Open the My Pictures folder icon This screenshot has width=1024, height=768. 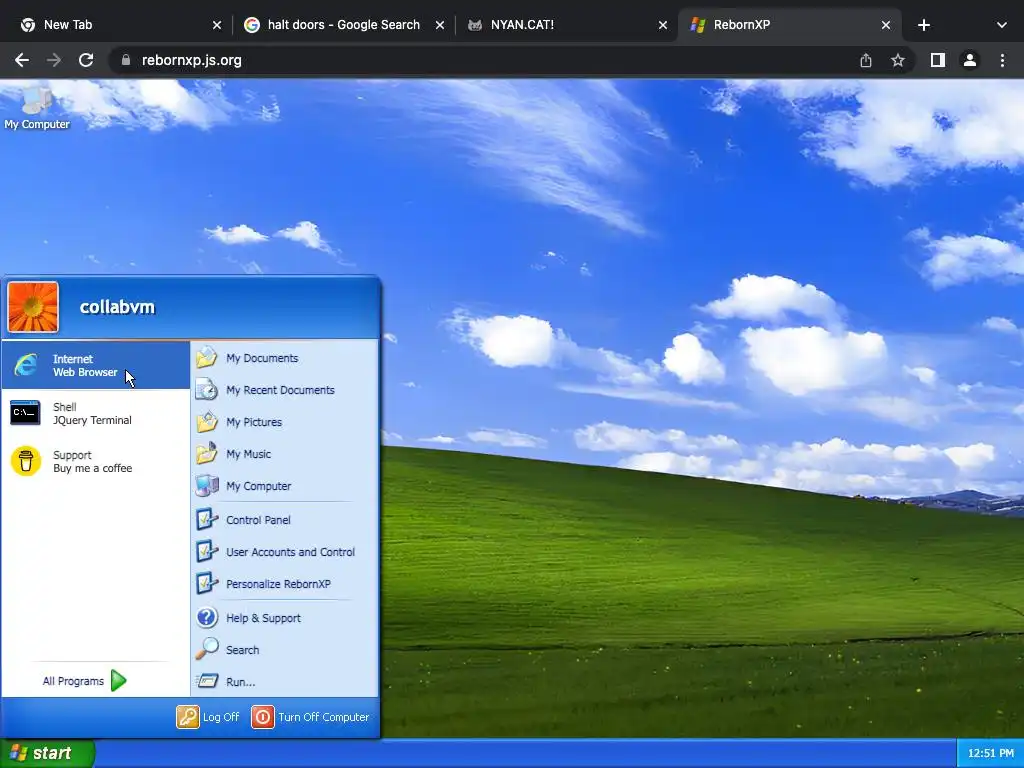(207, 422)
